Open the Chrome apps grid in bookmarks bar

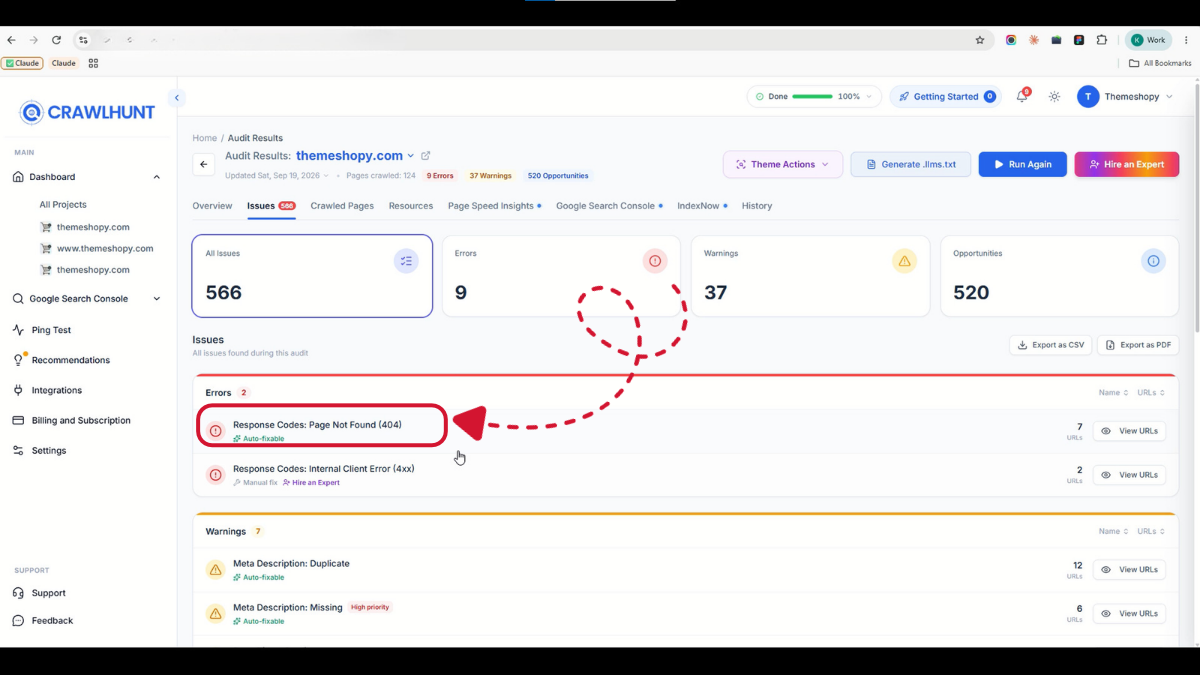pyautogui.click(x=93, y=63)
